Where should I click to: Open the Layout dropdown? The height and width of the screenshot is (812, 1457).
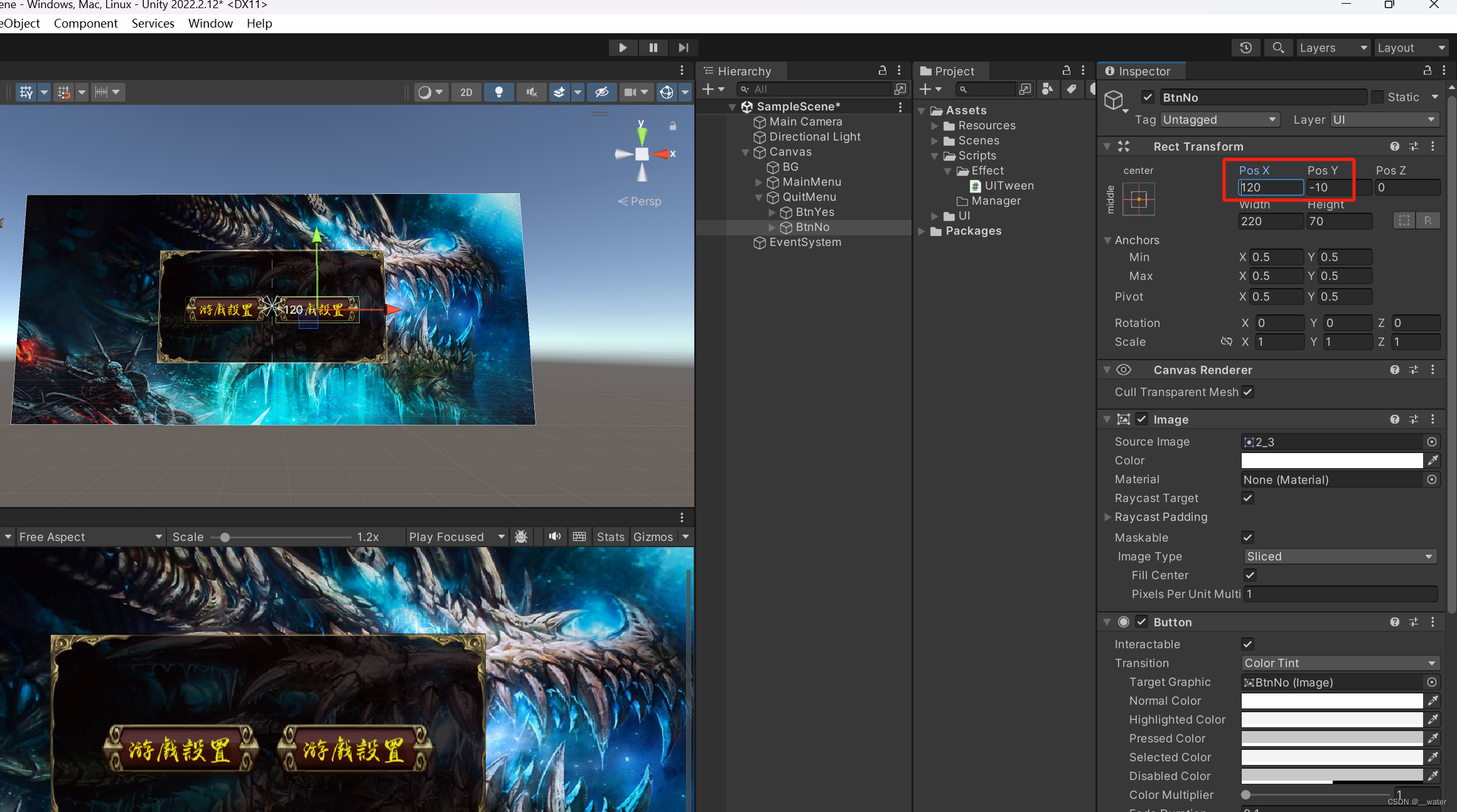(x=1411, y=48)
